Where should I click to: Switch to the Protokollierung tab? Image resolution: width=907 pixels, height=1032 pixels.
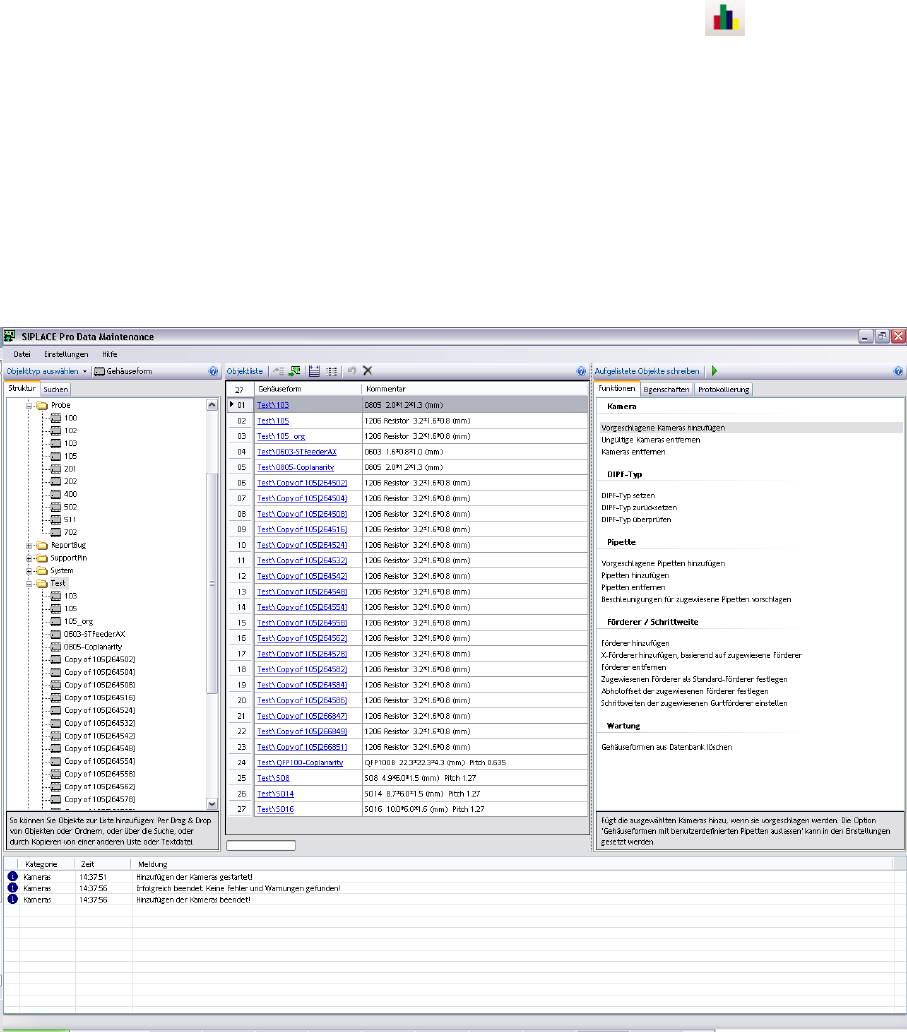723,390
